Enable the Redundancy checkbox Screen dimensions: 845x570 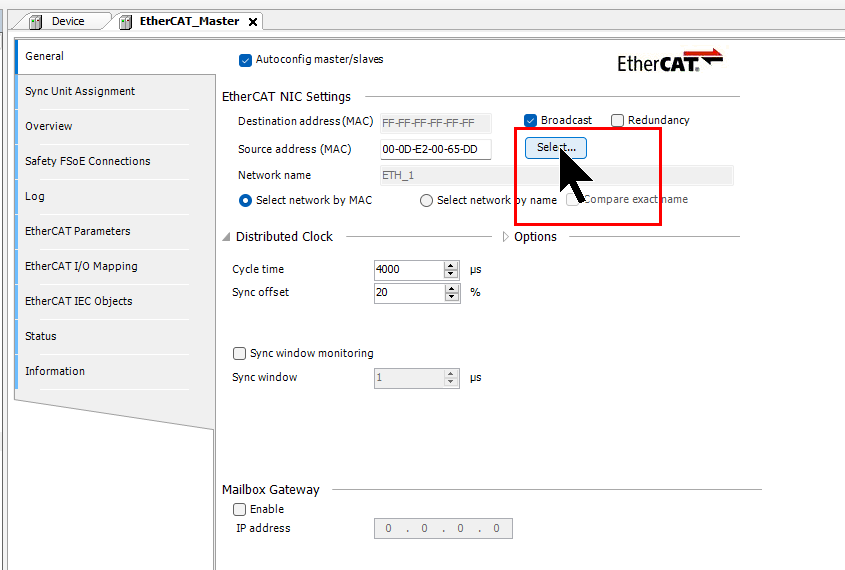click(617, 121)
